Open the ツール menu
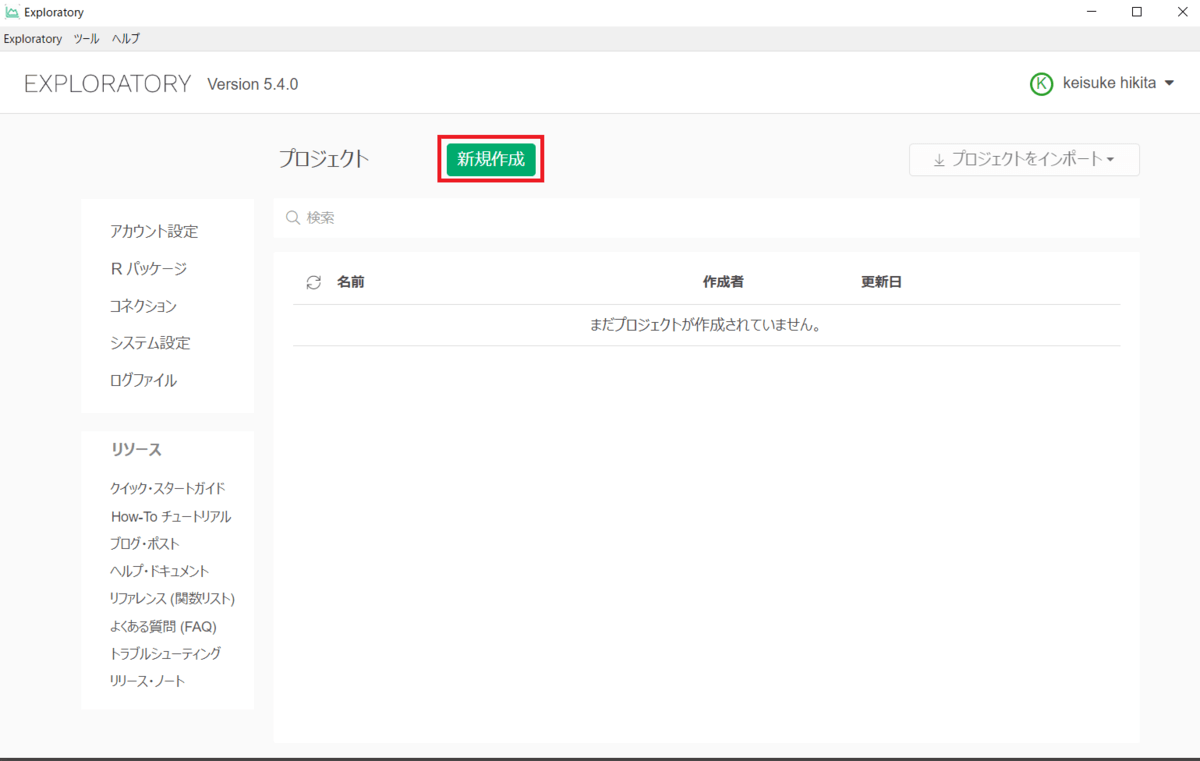Viewport: 1200px width, 761px height. (86, 39)
